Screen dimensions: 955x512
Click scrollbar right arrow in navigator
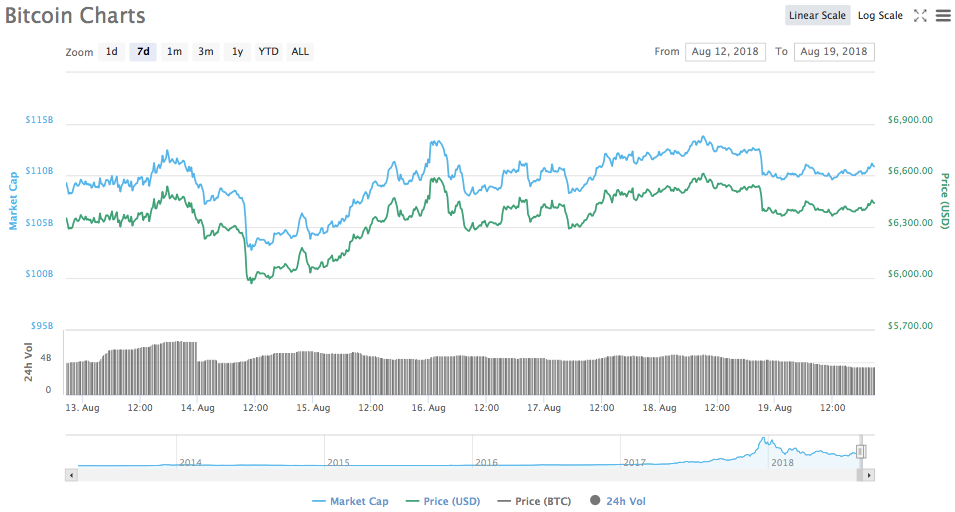point(869,475)
